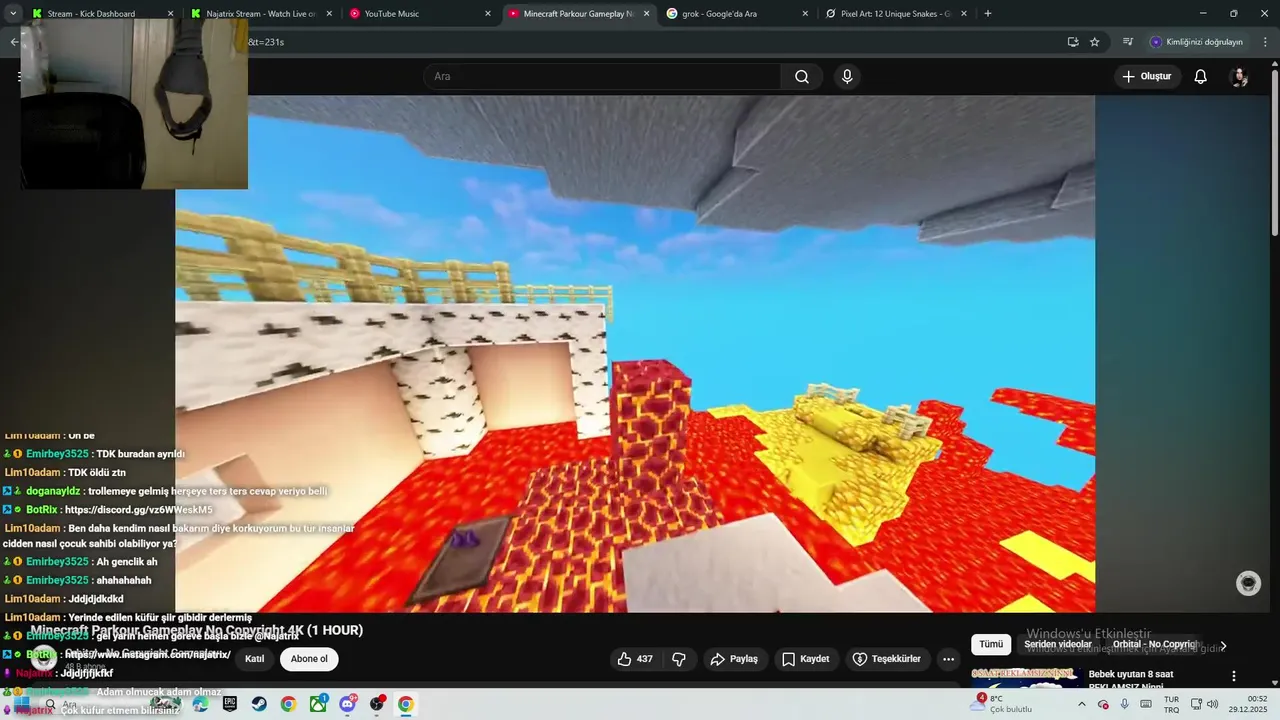The image size is (1280, 720).
Task: Expand hidden system tray icons chevron
Action: (1081, 704)
